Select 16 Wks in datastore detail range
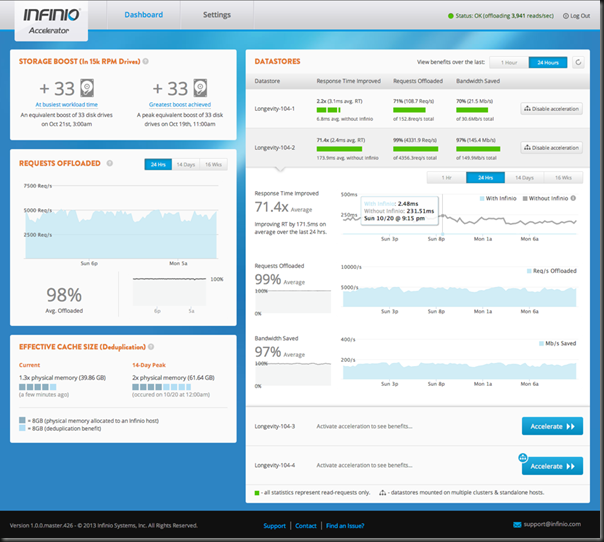 [x=563, y=178]
